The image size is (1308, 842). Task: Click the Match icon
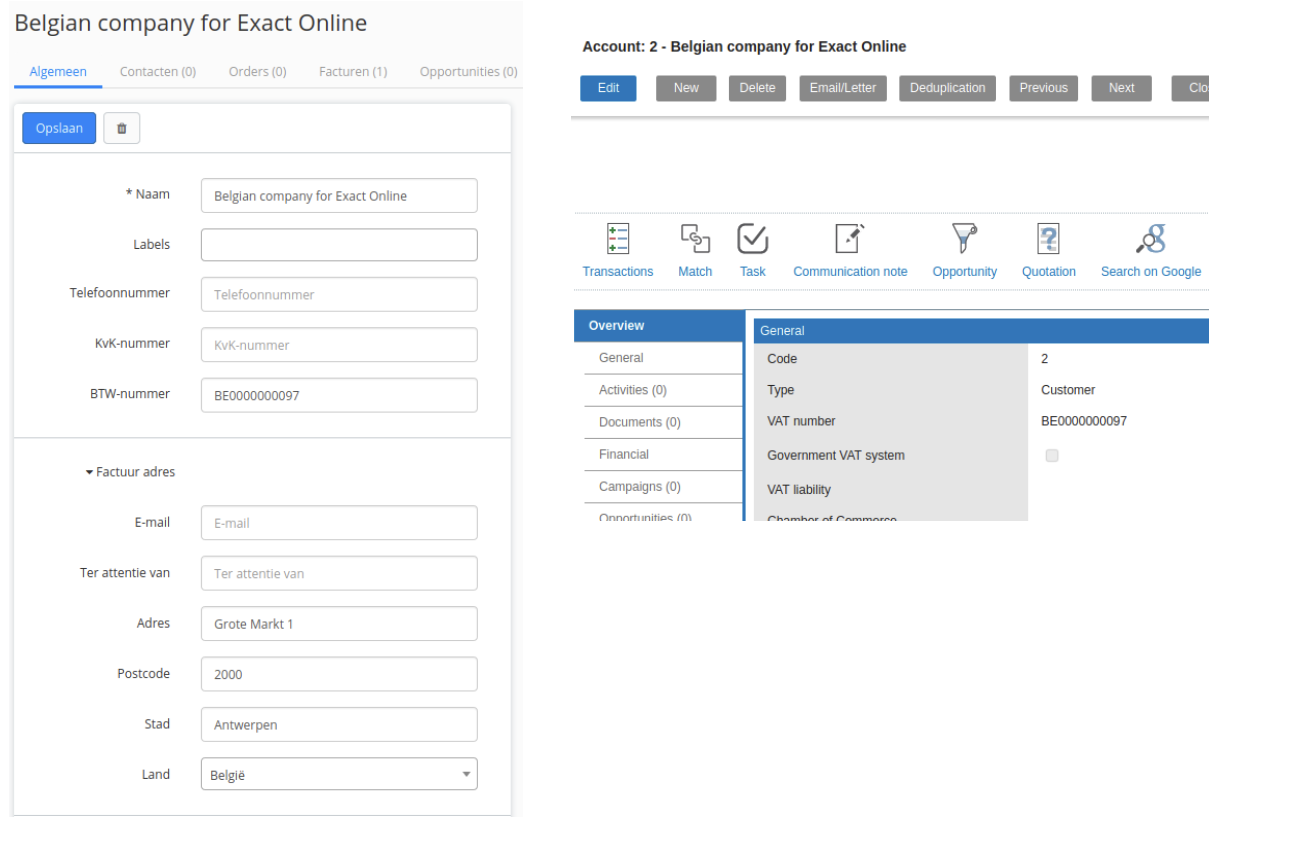coord(695,239)
